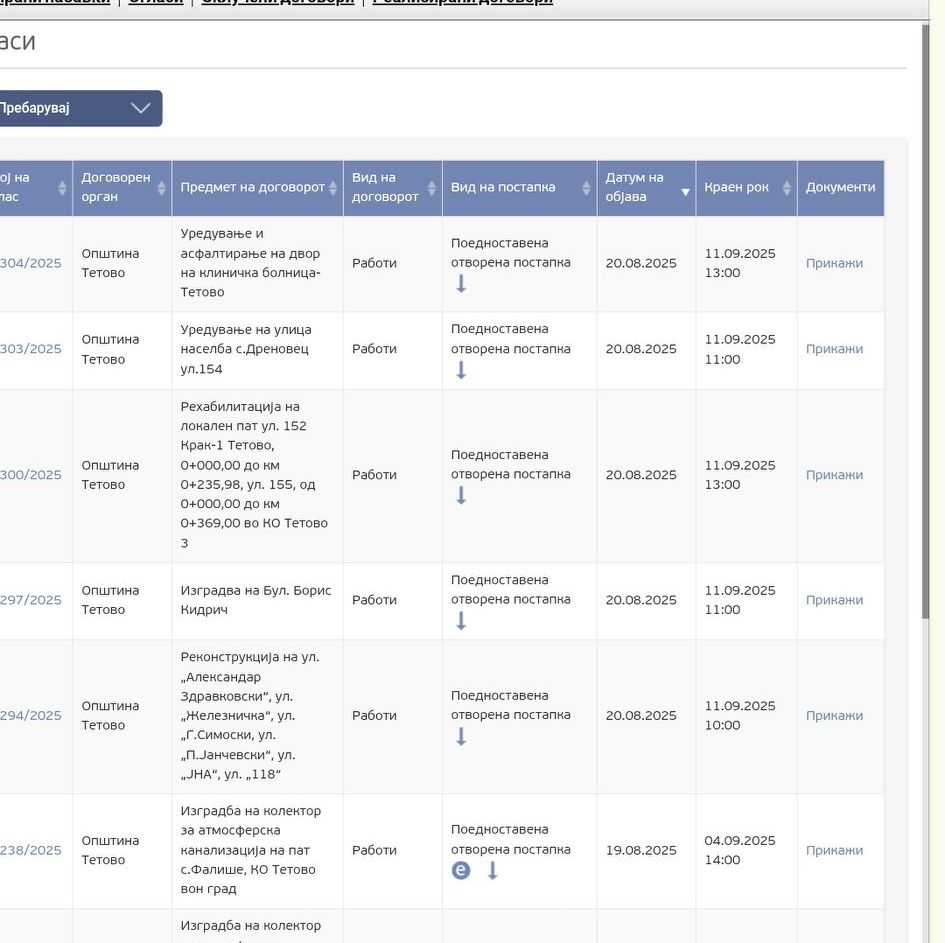Click the round 'e' icon in row 238/2025

click(461, 870)
